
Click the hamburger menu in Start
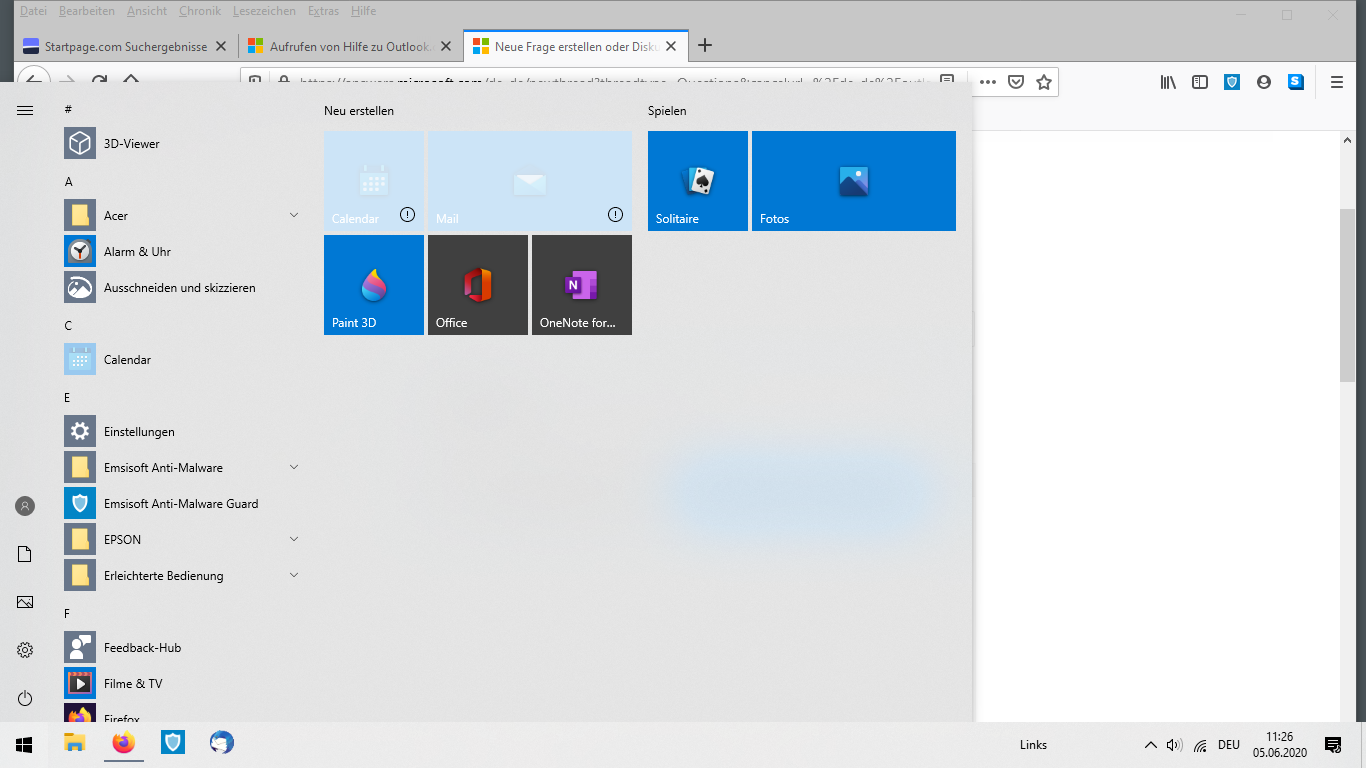[x=25, y=110]
